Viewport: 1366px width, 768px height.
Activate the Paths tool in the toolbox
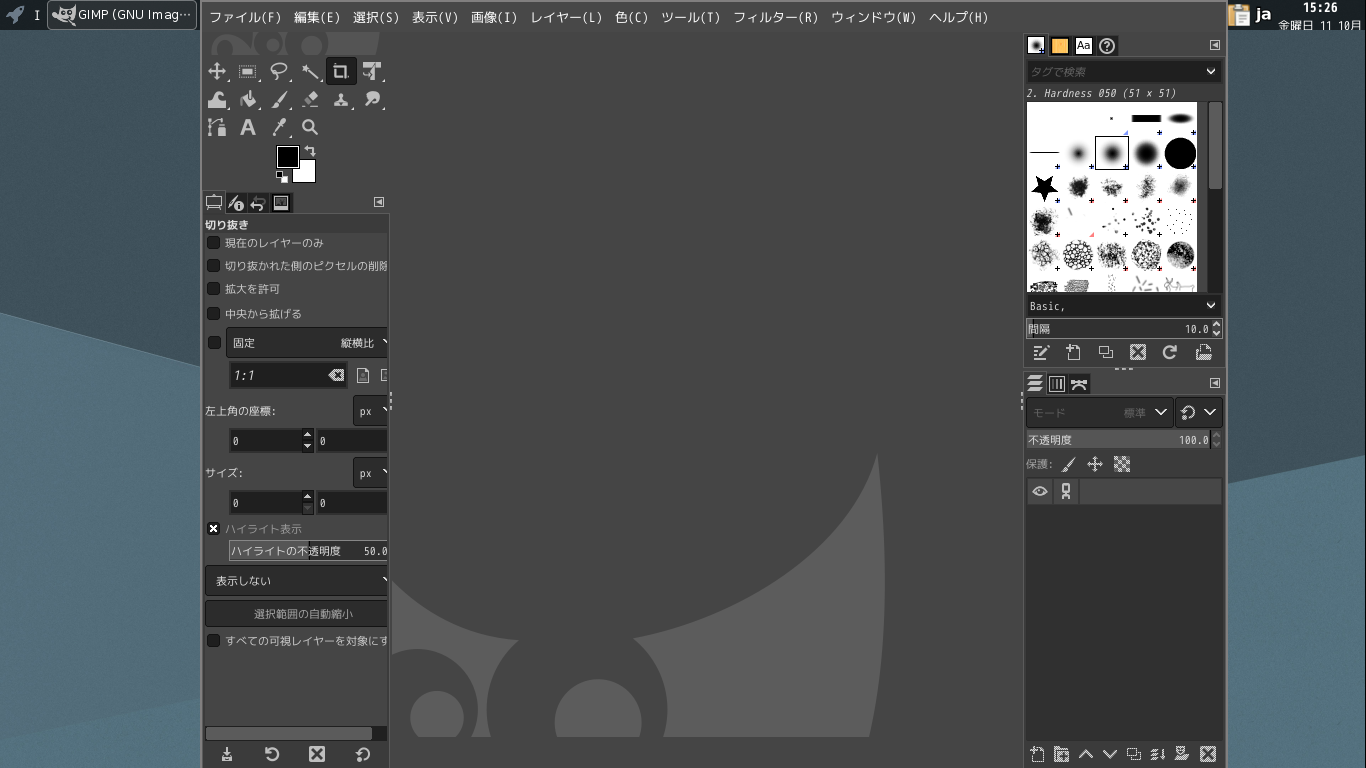[x=217, y=127]
